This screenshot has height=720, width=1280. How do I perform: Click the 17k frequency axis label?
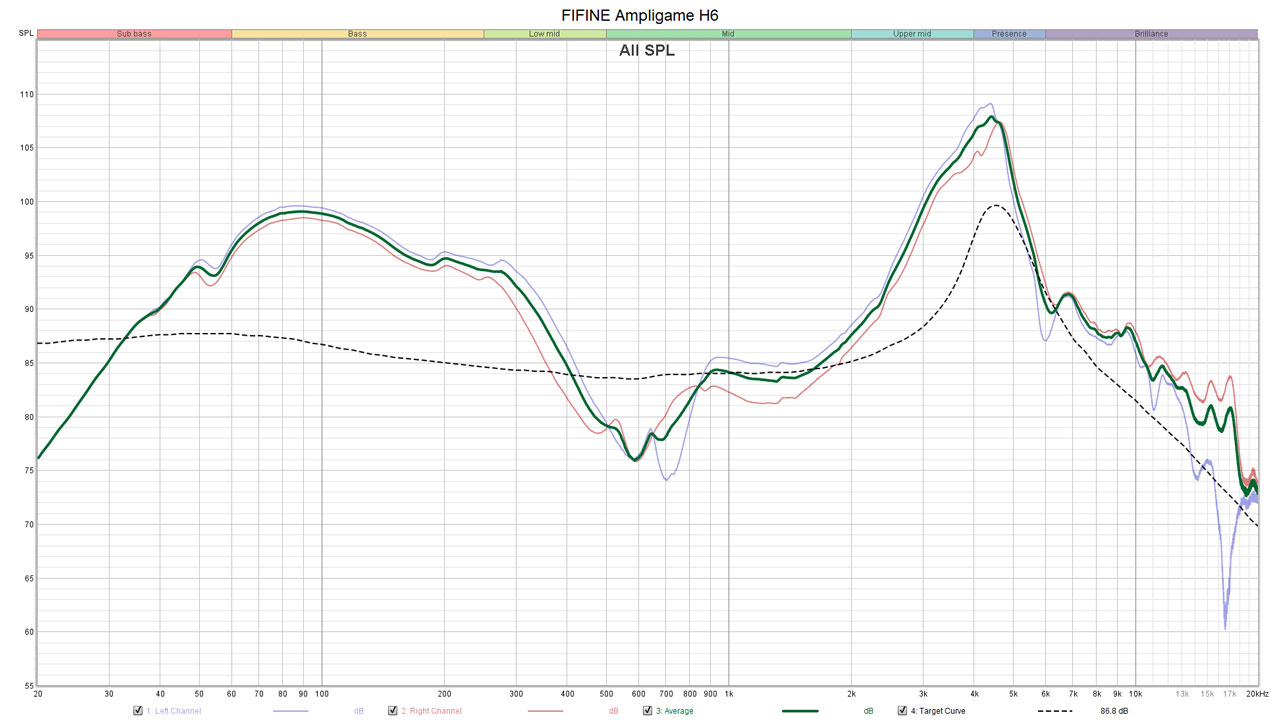click(x=1229, y=693)
